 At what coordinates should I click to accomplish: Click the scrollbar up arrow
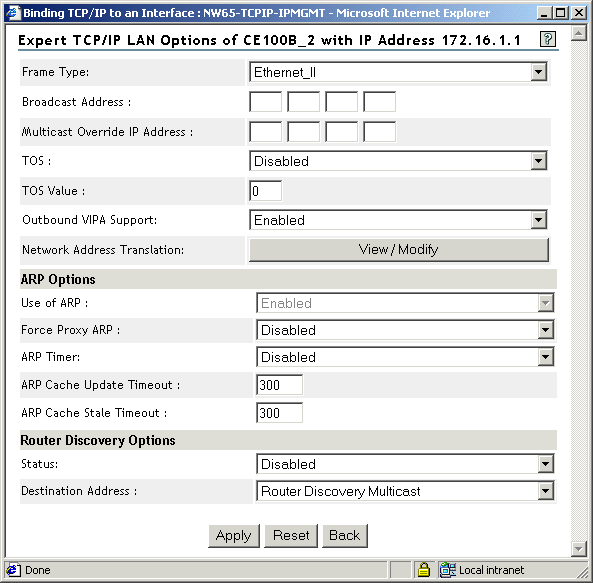pyautogui.click(x=579, y=34)
